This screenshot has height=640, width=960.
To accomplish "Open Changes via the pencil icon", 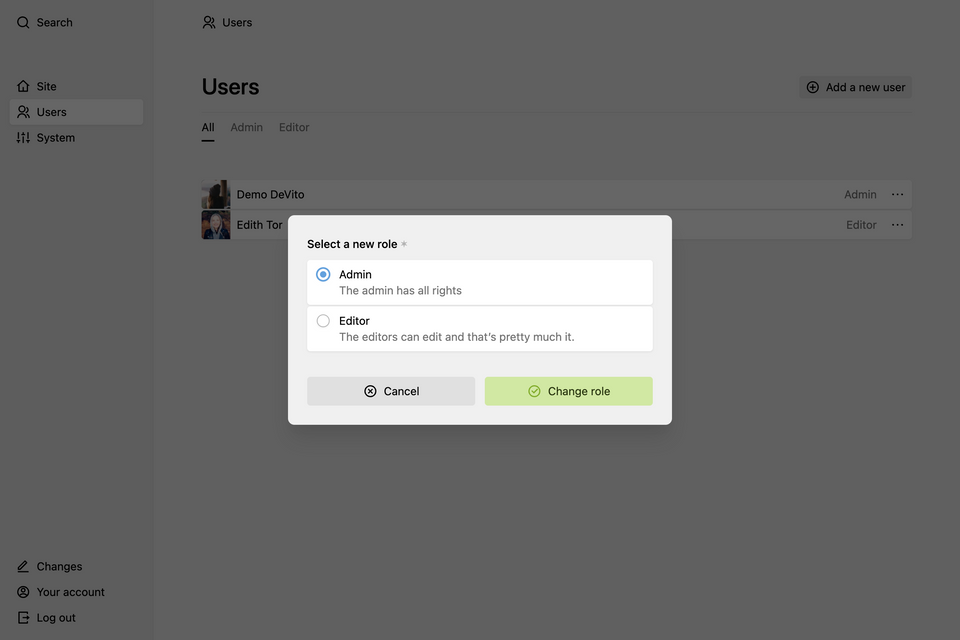I will point(23,567).
